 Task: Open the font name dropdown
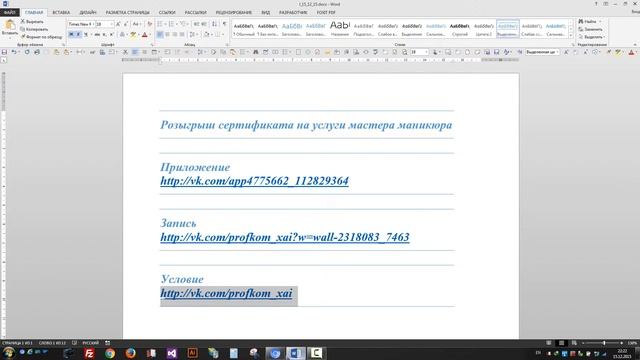(x=93, y=24)
